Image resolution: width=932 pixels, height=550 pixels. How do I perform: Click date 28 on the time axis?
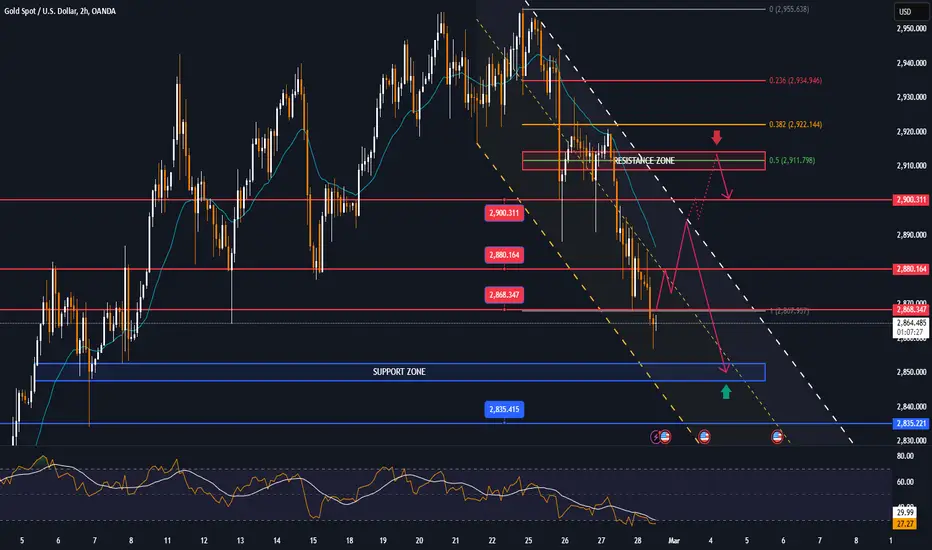click(638, 540)
